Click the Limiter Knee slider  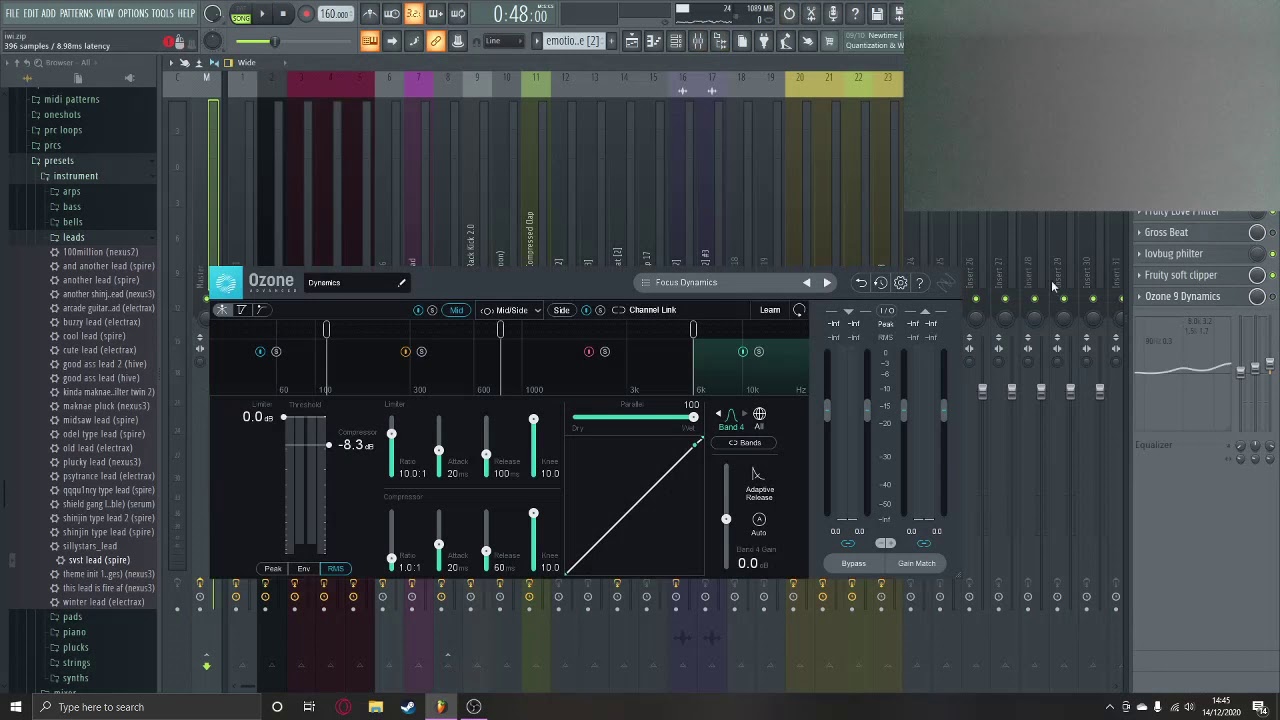(533, 447)
